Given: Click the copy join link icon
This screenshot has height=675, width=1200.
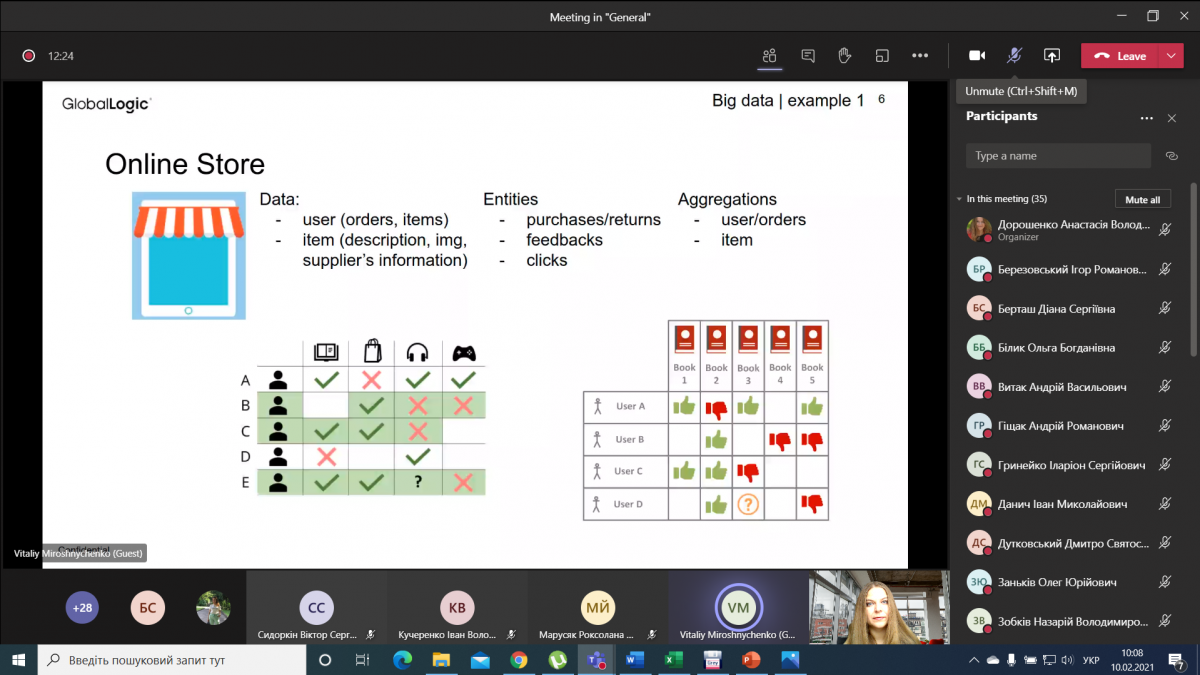Looking at the screenshot, I should point(1172,156).
